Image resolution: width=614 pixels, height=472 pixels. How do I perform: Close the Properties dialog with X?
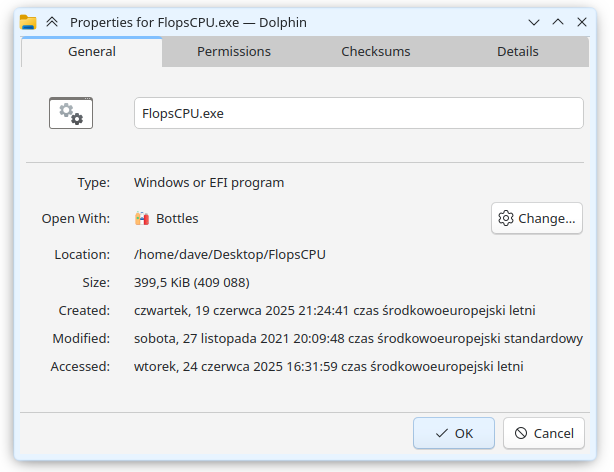580,22
